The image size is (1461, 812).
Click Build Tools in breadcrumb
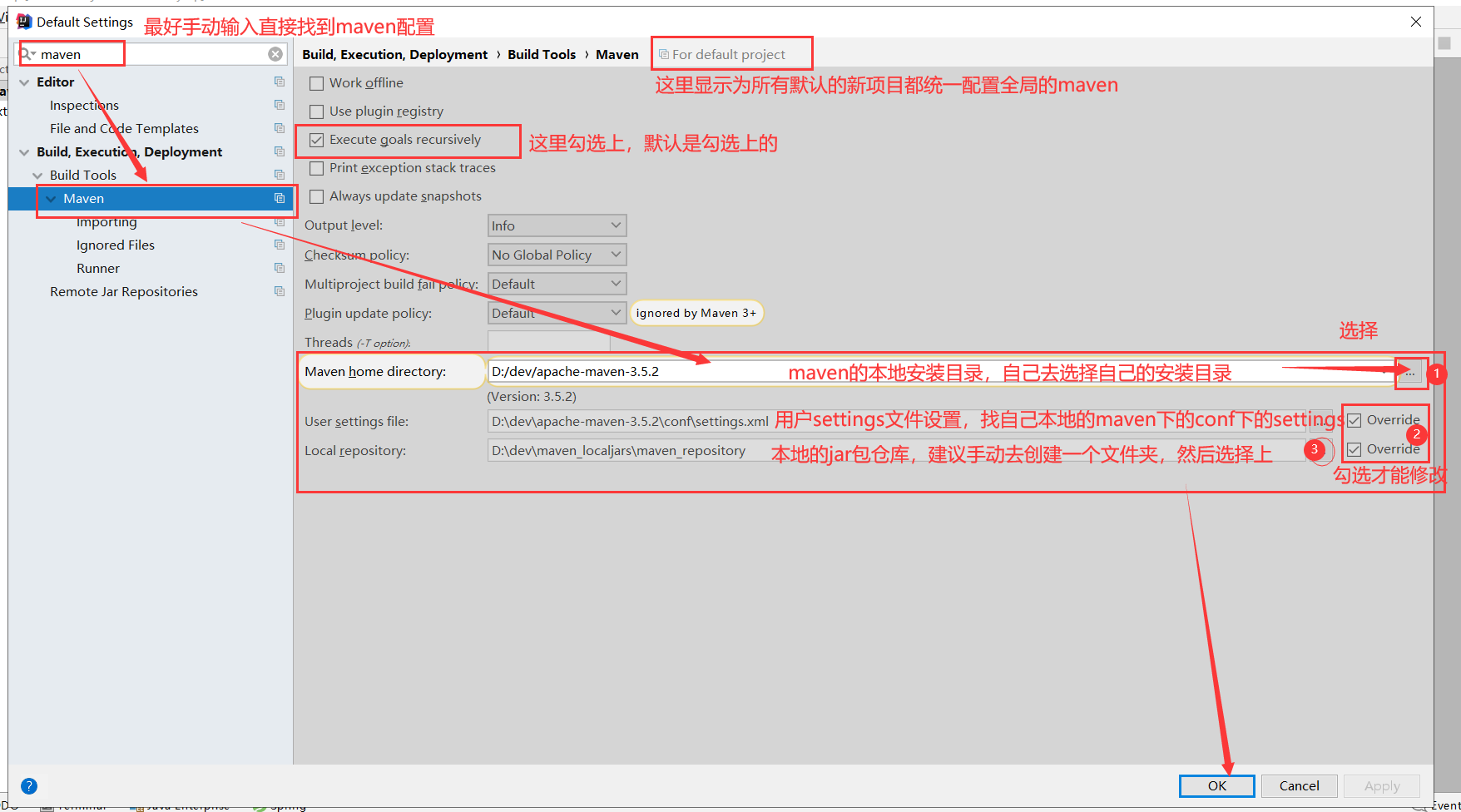pyautogui.click(x=542, y=54)
